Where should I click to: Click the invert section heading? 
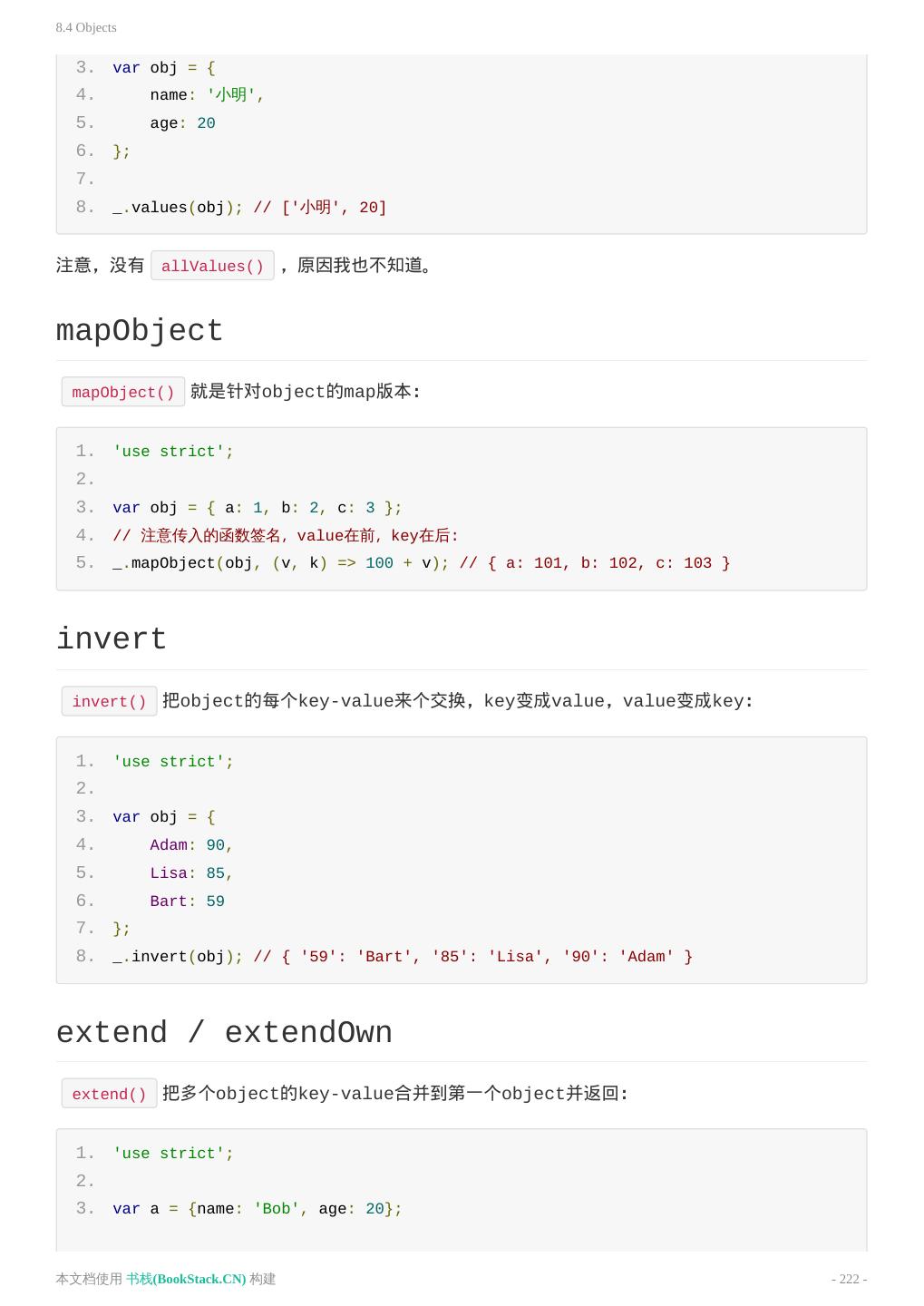(112, 639)
